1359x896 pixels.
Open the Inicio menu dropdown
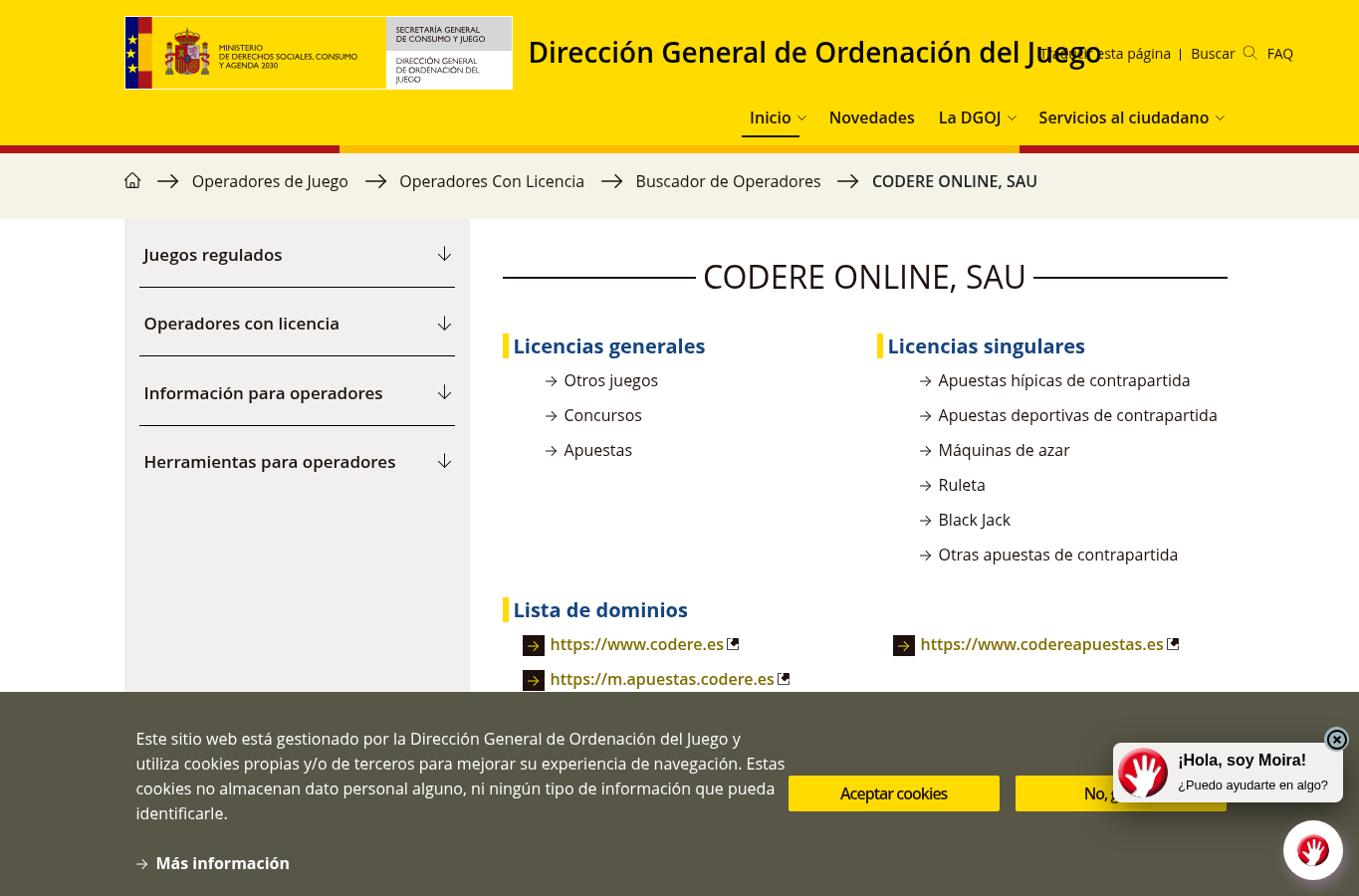click(x=778, y=117)
